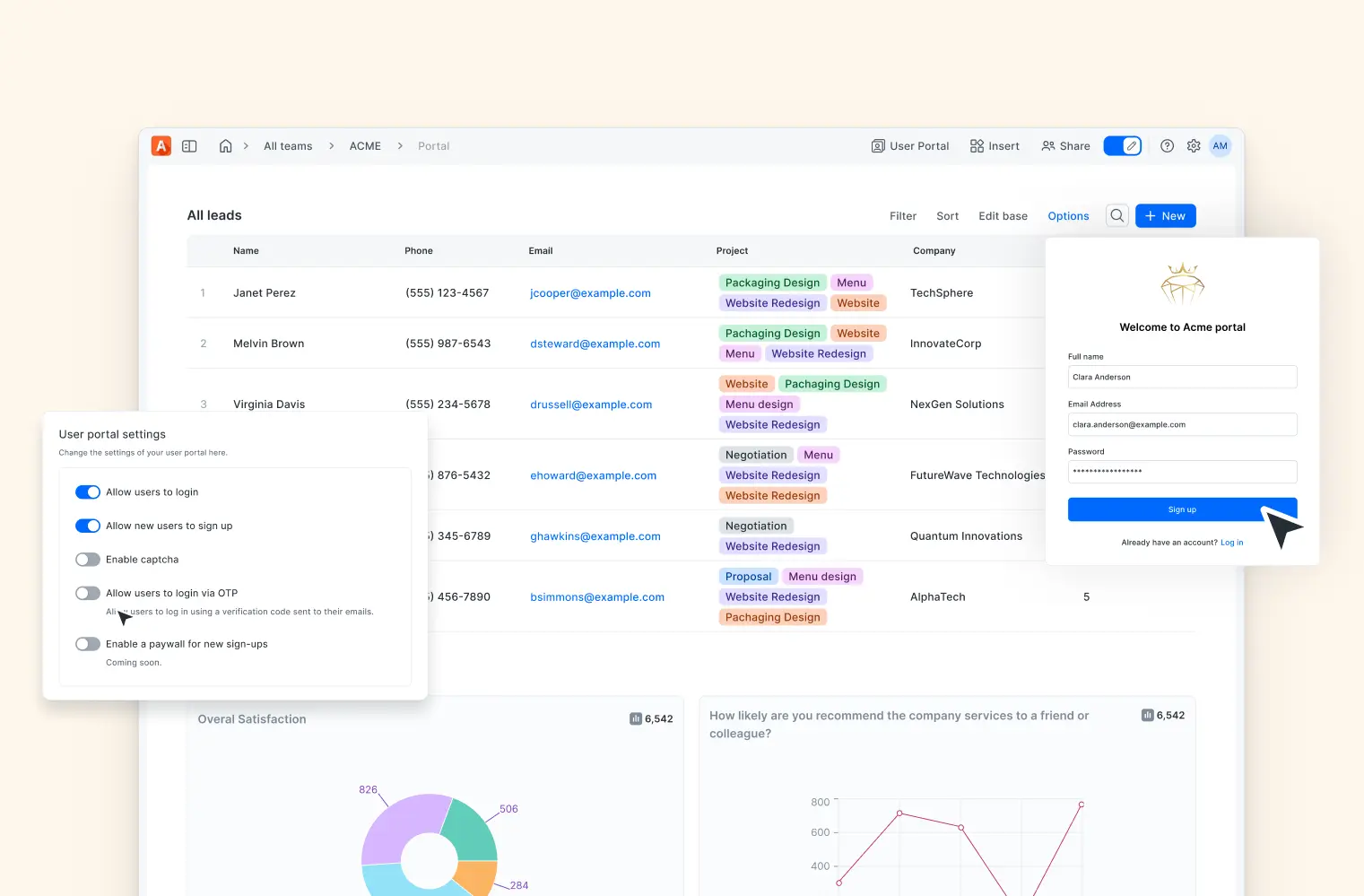
Task: Select InnovateCorp company cell
Action: [945, 344]
